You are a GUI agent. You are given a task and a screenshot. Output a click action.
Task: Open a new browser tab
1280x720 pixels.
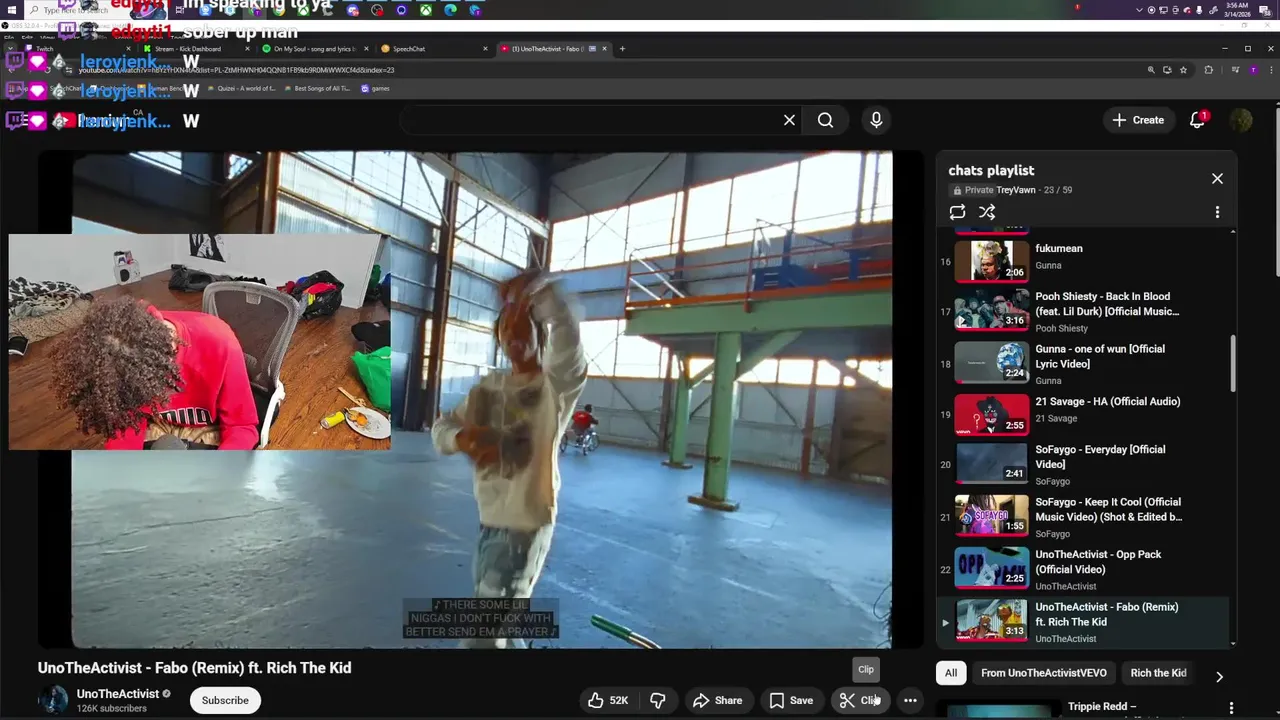click(622, 49)
